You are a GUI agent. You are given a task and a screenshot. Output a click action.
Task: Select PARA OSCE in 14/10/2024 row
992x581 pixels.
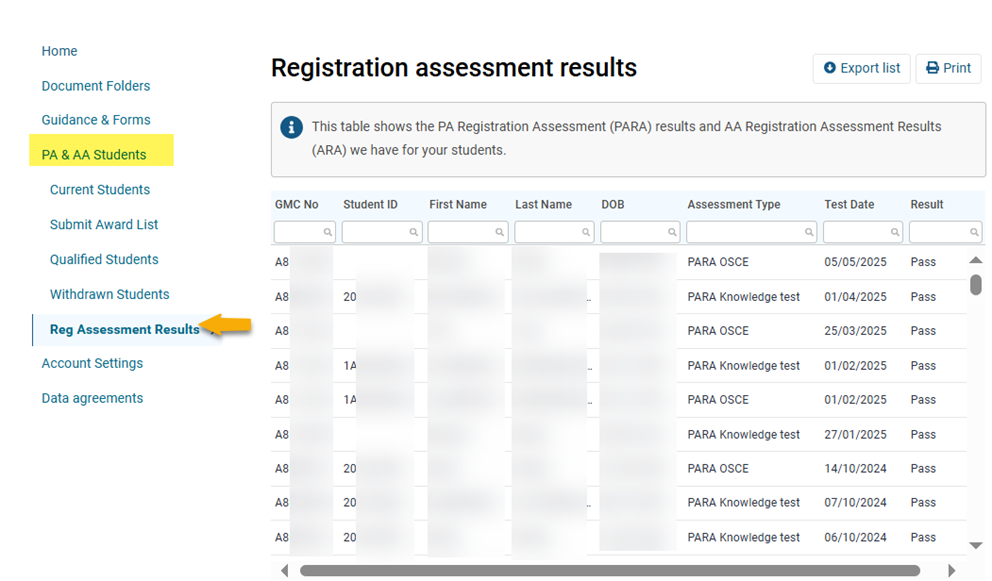[x=718, y=469]
